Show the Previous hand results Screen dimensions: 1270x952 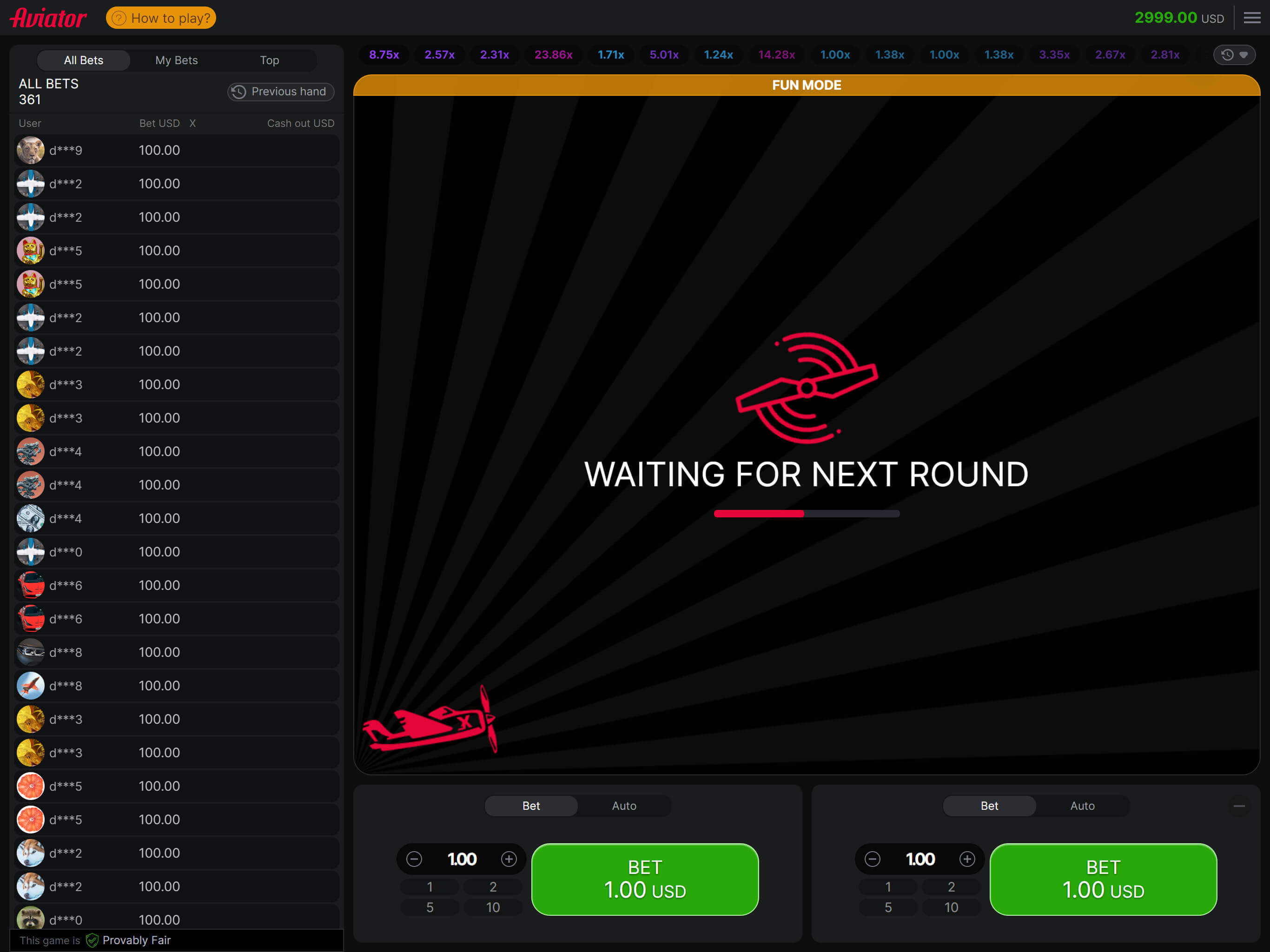[280, 92]
